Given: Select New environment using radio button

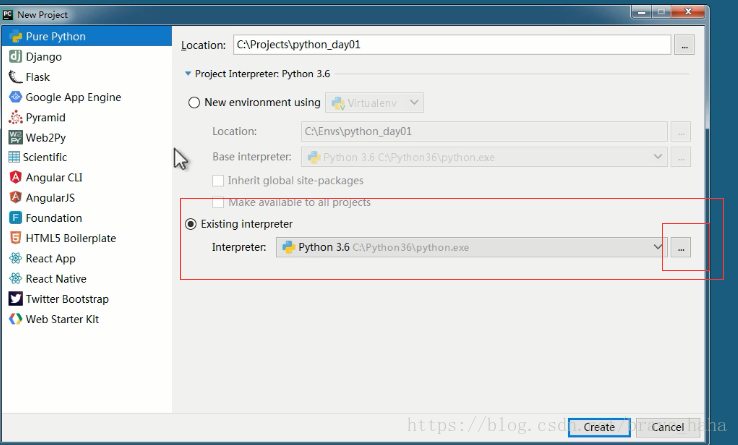Looking at the screenshot, I should click(x=194, y=103).
